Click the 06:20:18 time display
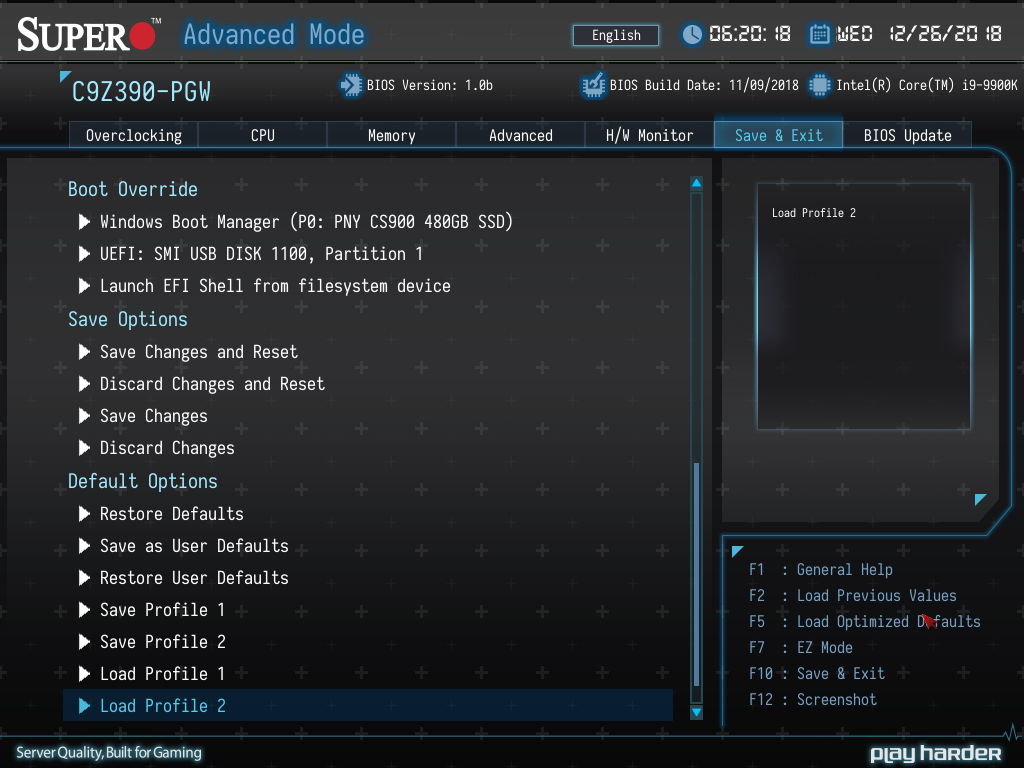The height and width of the screenshot is (768, 1024). [750, 34]
